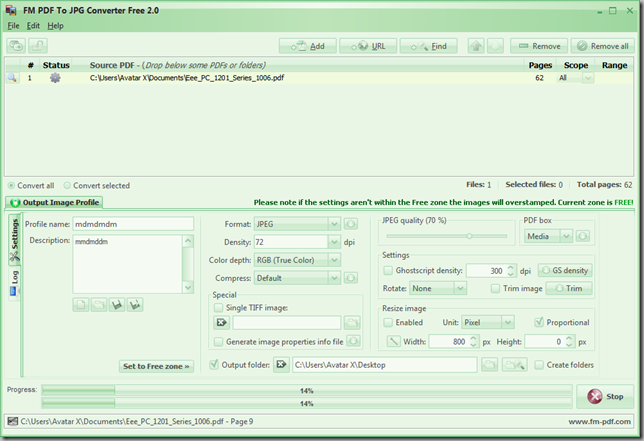The width and height of the screenshot is (644, 441).
Task: Toggle the Ghostscript density checkbox
Action: pyautogui.click(x=388, y=271)
